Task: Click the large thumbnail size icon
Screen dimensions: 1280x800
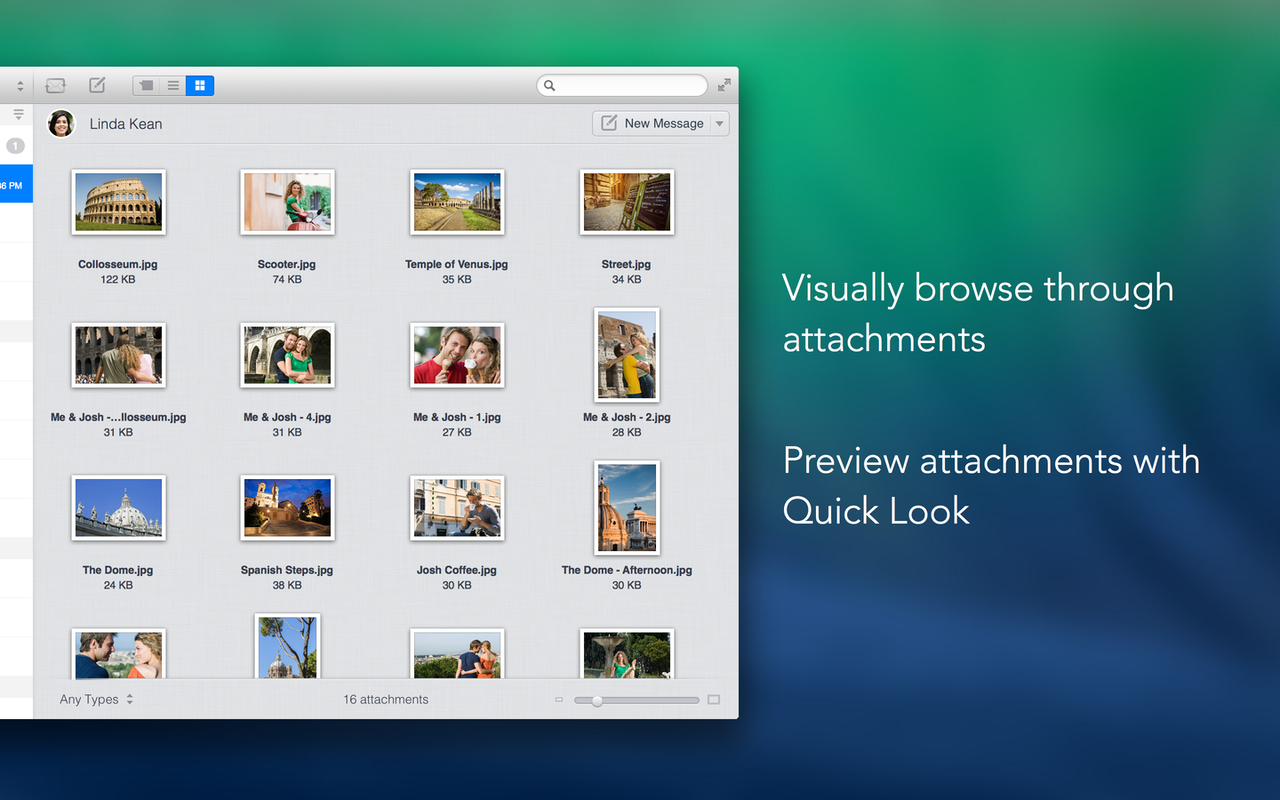Action: pyautogui.click(x=713, y=700)
